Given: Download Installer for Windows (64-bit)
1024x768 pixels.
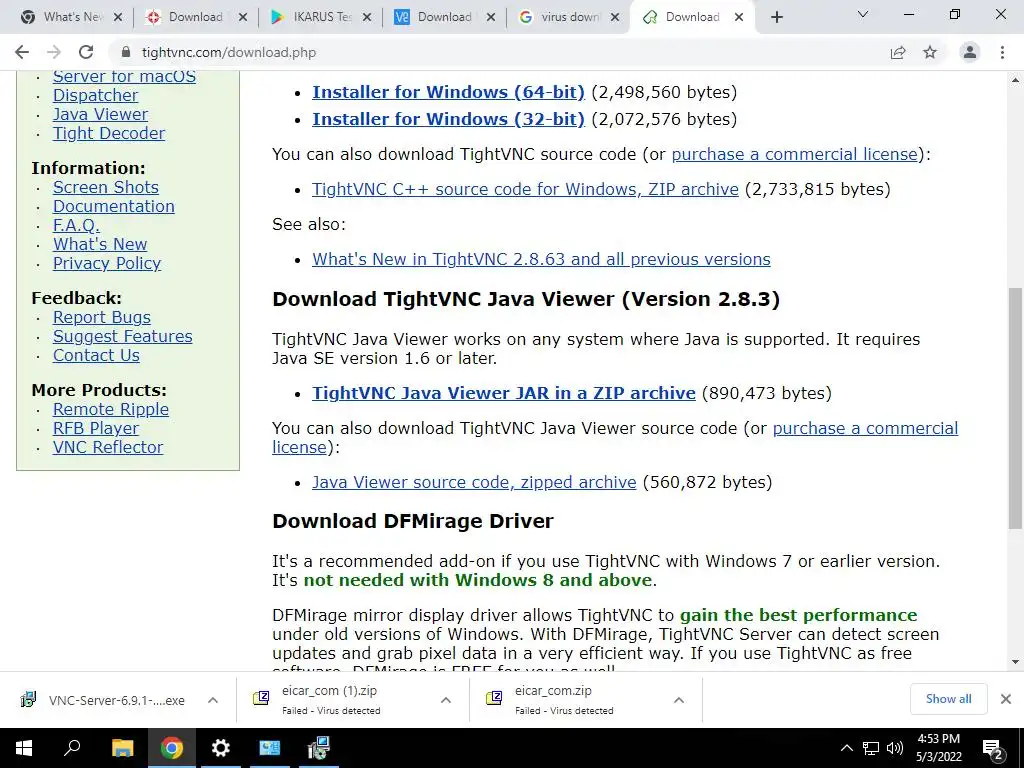Looking at the screenshot, I should (448, 92).
